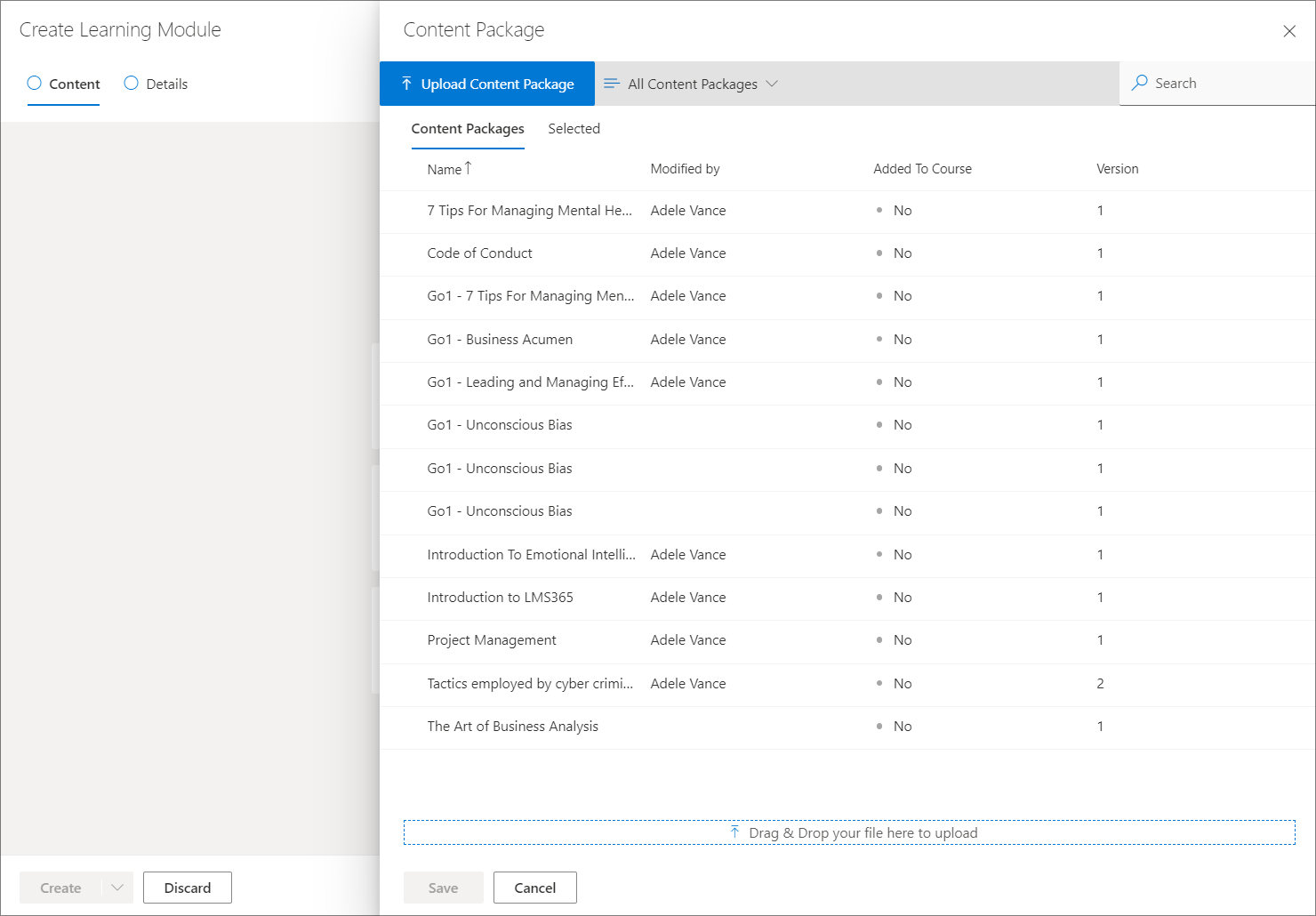Click the Discard button
The height and width of the screenshot is (916, 1316).
tap(188, 888)
